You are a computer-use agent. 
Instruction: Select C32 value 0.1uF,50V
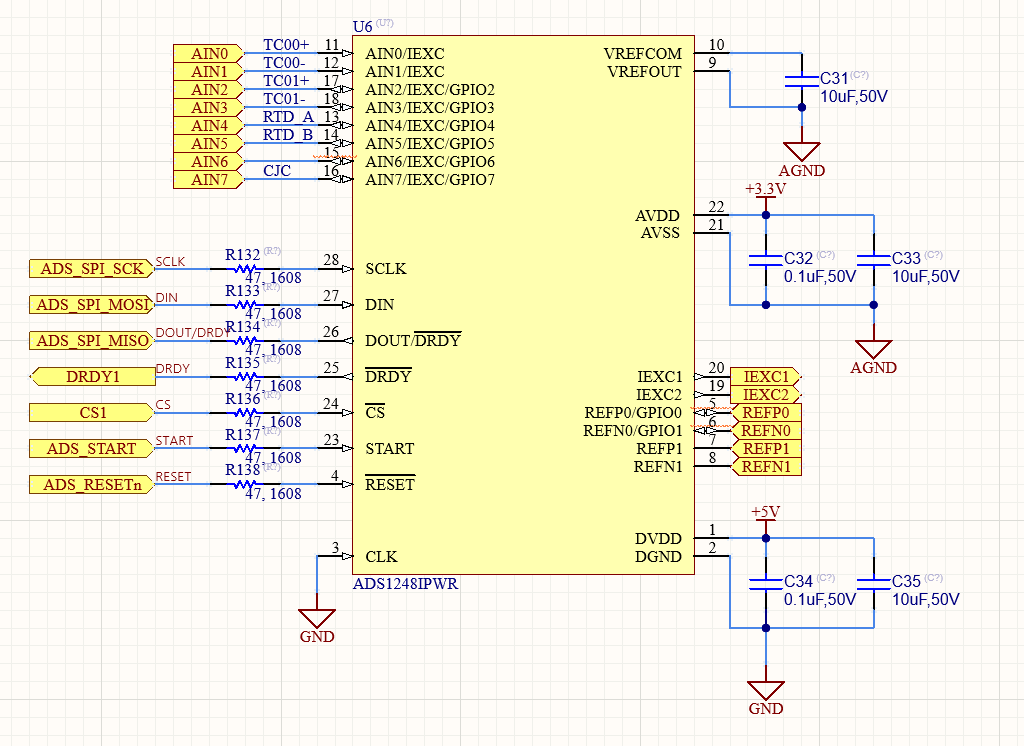coord(820,276)
